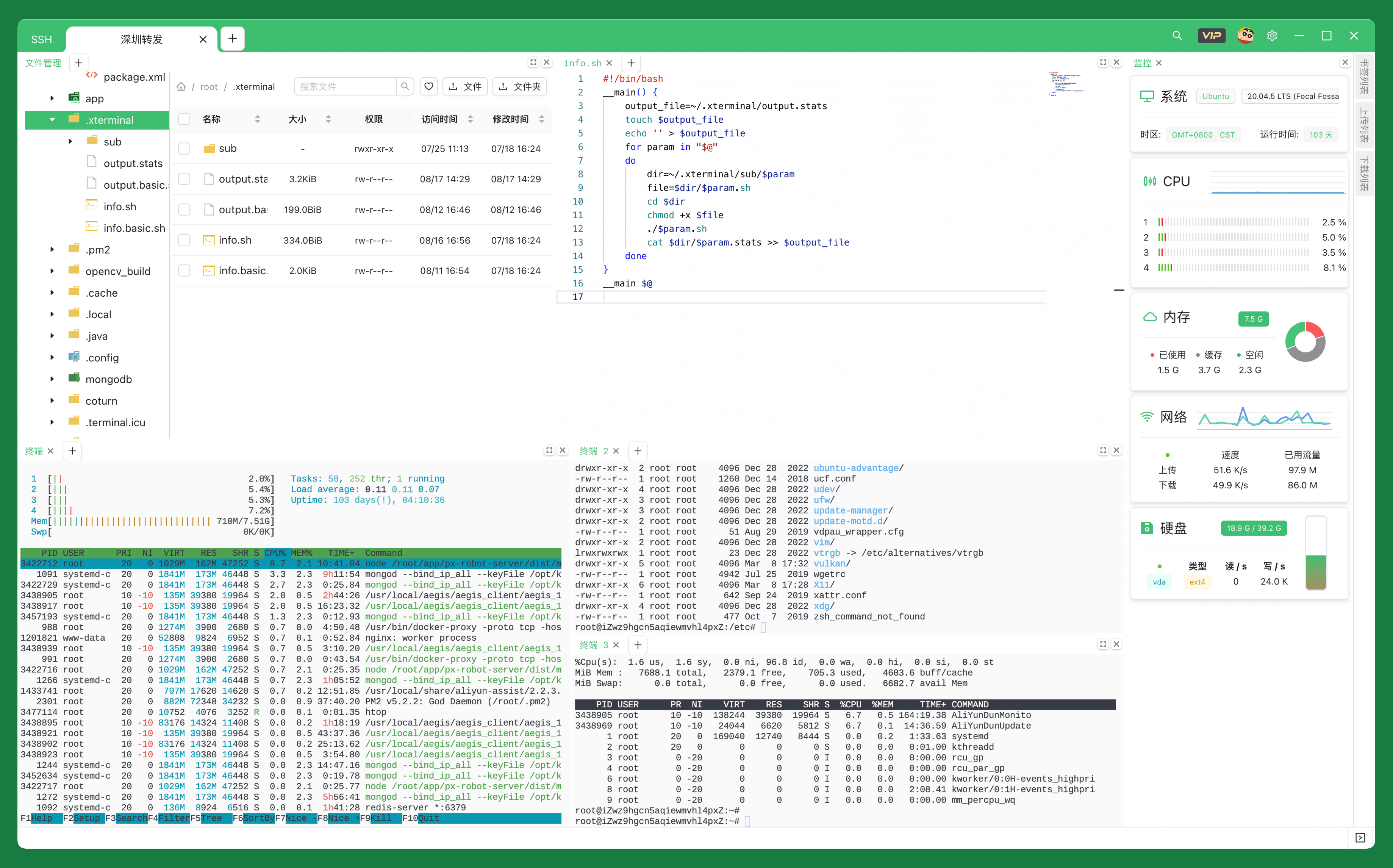Open the settings gear icon
Viewport: 1393px width, 868px height.
click(1272, 36)
